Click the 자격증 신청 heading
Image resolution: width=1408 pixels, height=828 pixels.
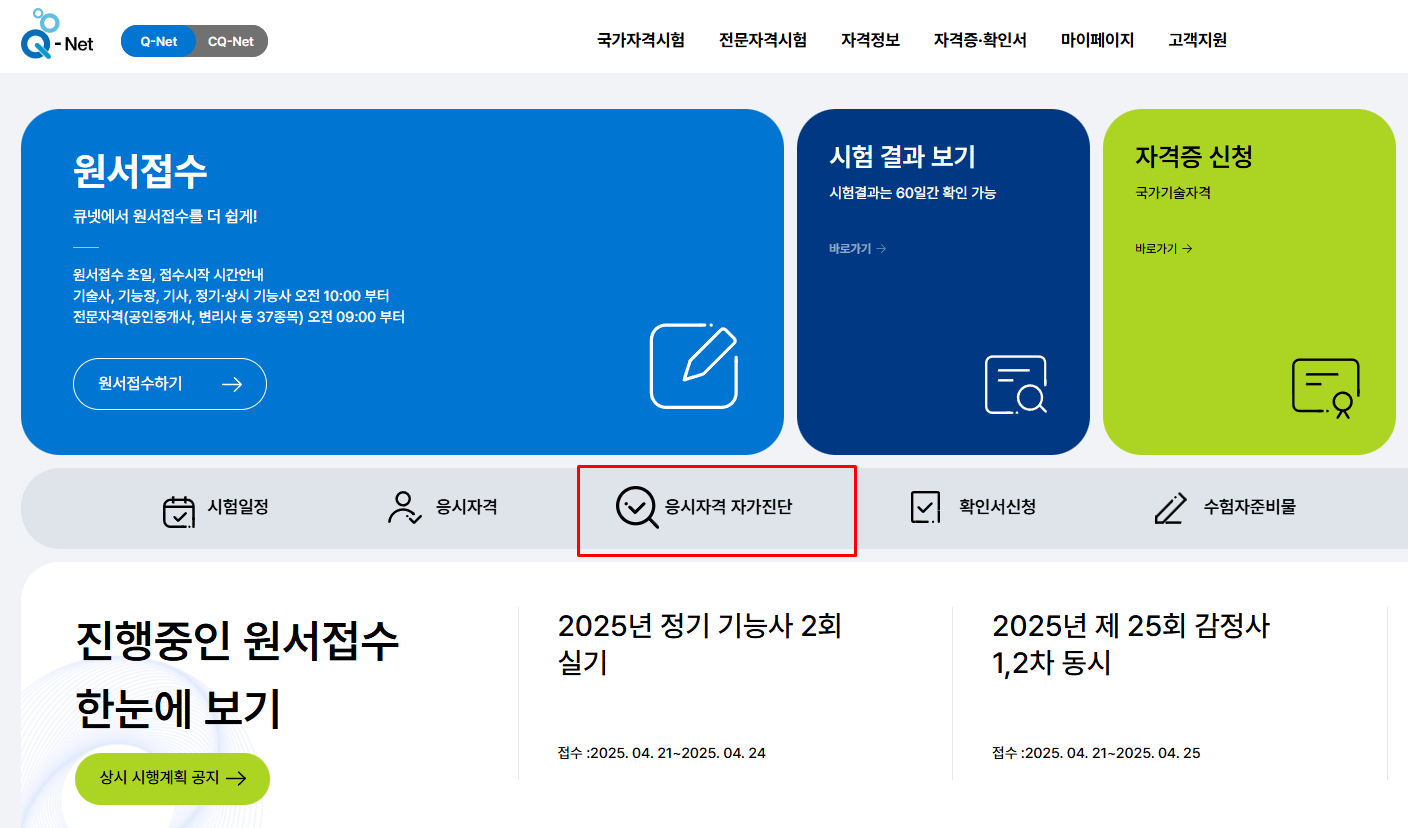click(1194, 157)
